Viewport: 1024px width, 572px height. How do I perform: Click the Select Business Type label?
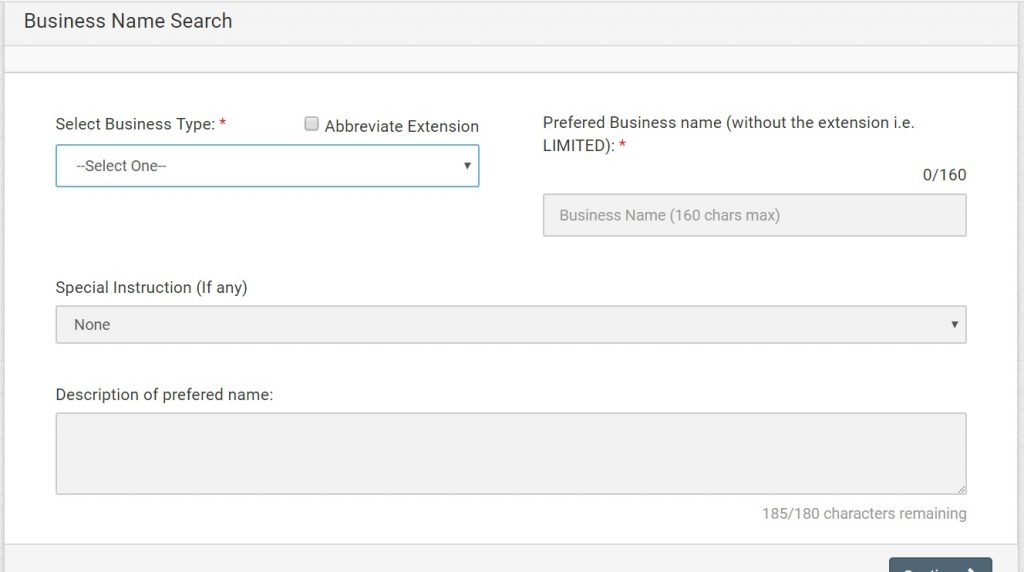(135, 124)
